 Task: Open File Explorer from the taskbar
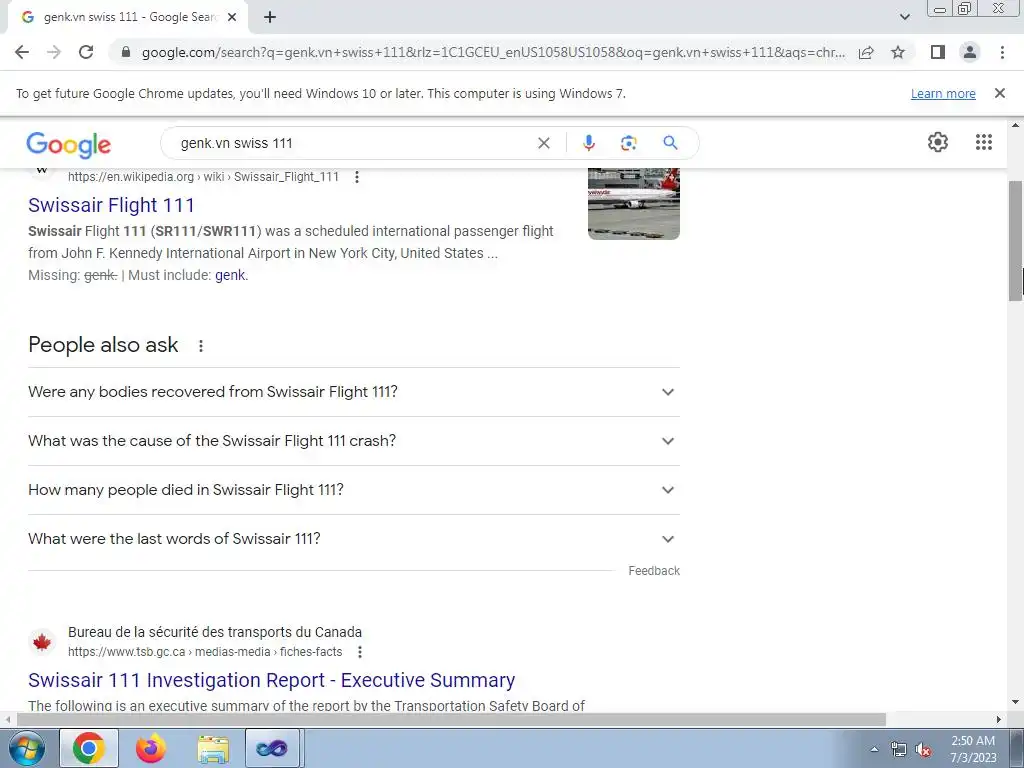213,748
